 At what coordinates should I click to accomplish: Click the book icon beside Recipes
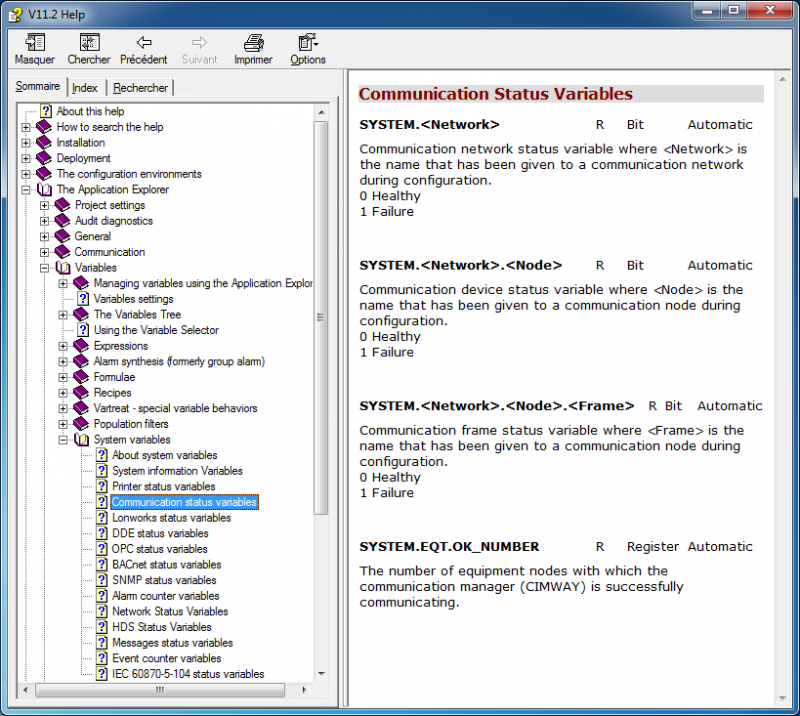tap(81, 393)
